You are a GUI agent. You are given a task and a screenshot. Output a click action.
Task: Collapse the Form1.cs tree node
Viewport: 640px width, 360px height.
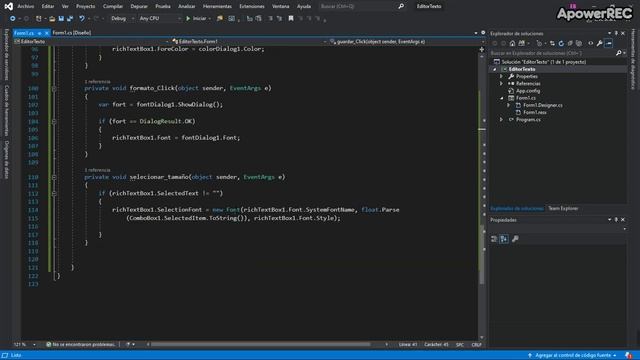pos(502,98)
